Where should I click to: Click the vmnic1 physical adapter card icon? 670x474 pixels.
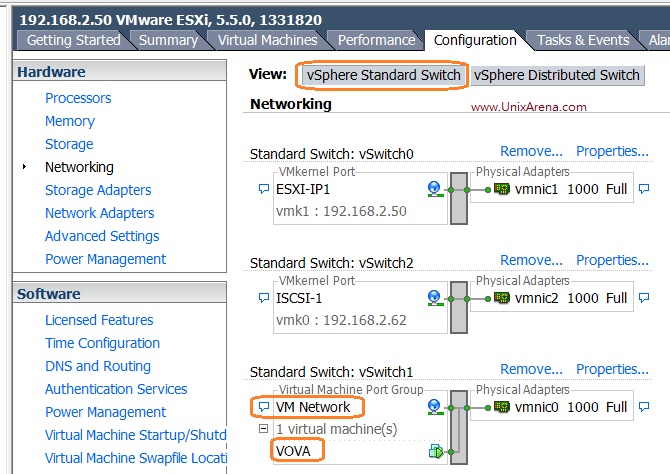coord(502,188)
